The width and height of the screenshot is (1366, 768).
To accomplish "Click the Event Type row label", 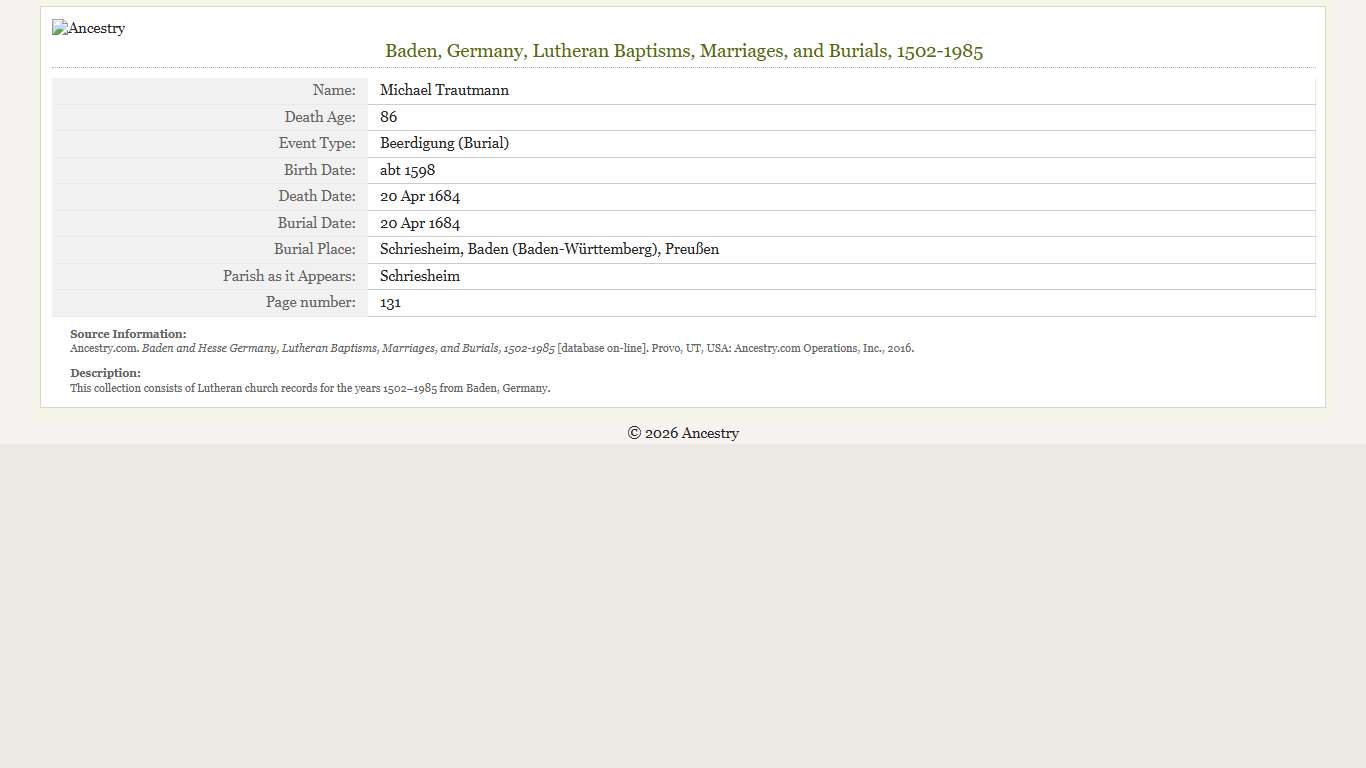I will click(317, 143).
